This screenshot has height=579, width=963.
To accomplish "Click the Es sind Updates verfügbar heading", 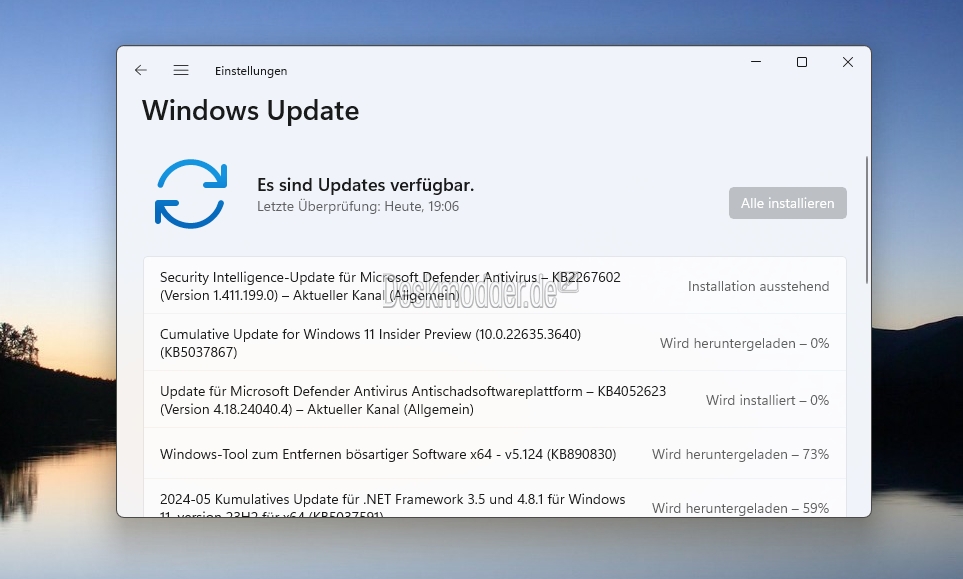I will click(365, 185).
